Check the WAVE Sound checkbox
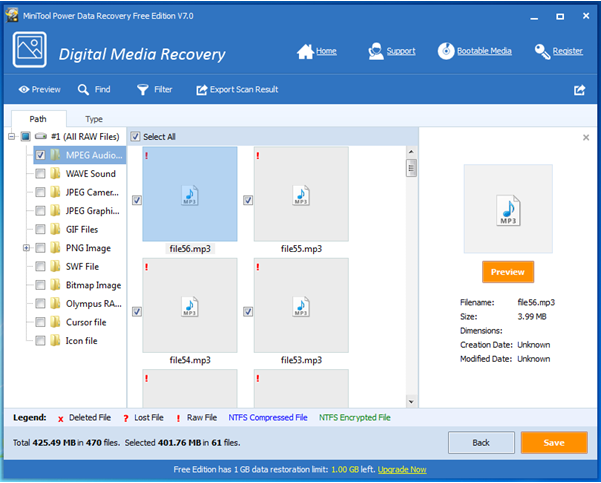Image resolution: width=601 pixels, height=483 pixels. coord(40,174)
